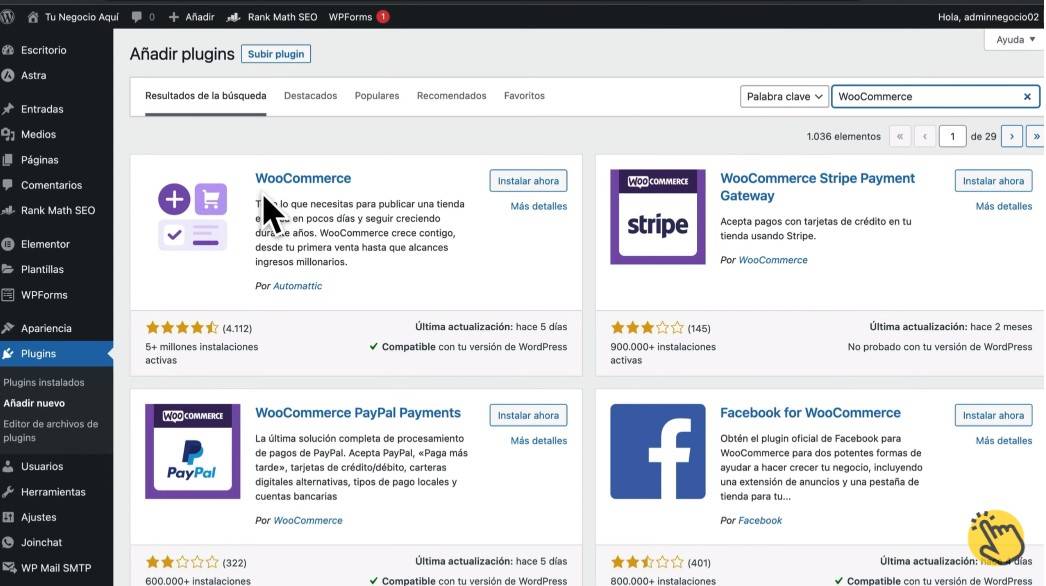Open Editor de archivos de plugins
The image size is (1046, 586).
click(51, 430)
